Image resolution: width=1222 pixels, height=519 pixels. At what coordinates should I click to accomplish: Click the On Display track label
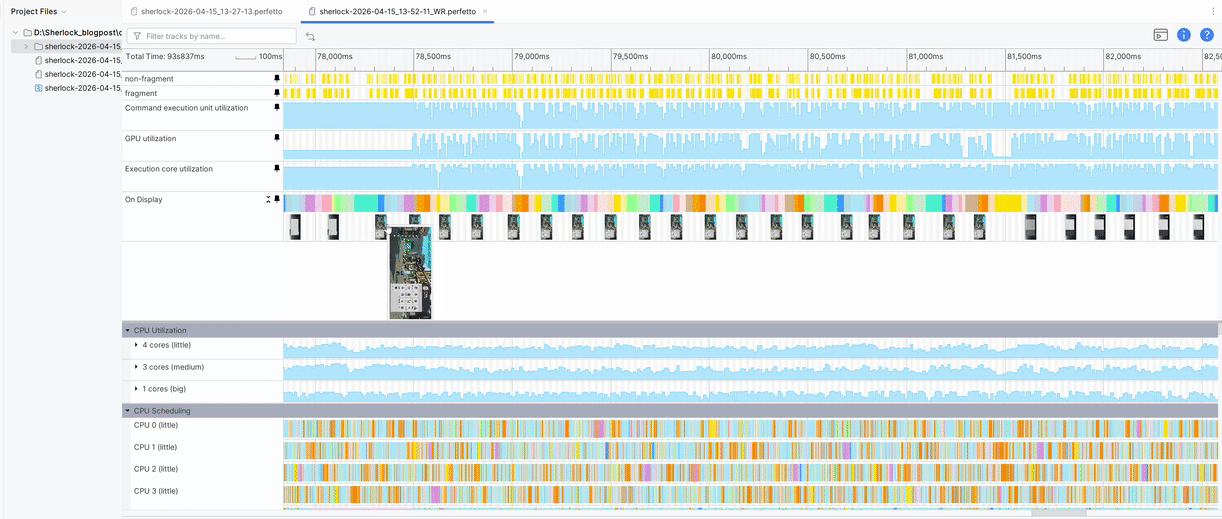tap(144, 200)
